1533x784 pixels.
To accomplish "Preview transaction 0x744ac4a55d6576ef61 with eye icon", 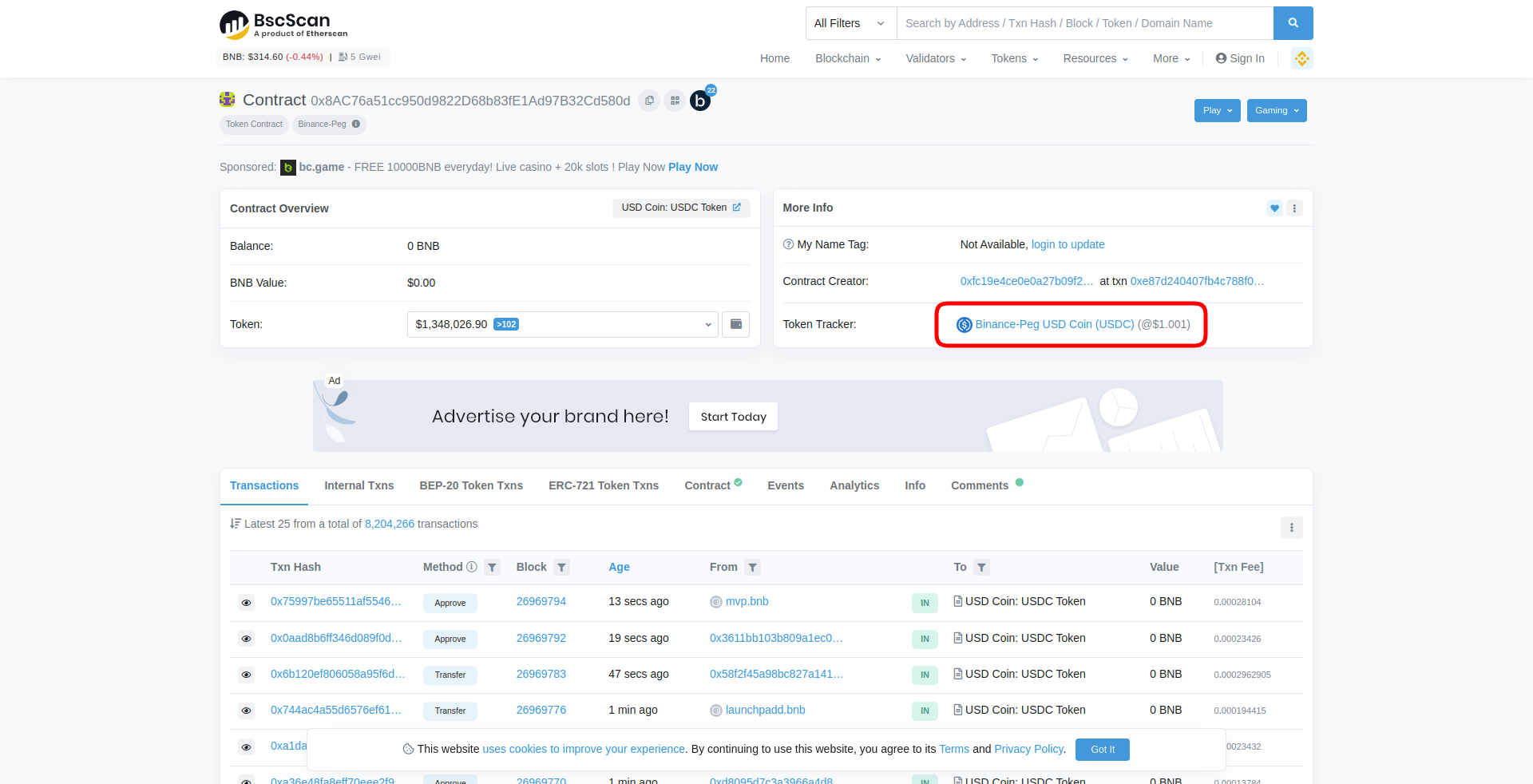I will pos(246,711).
